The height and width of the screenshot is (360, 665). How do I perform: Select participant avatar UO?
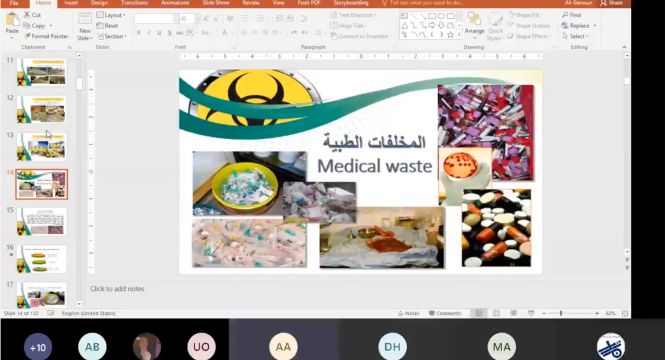[201, 347]
